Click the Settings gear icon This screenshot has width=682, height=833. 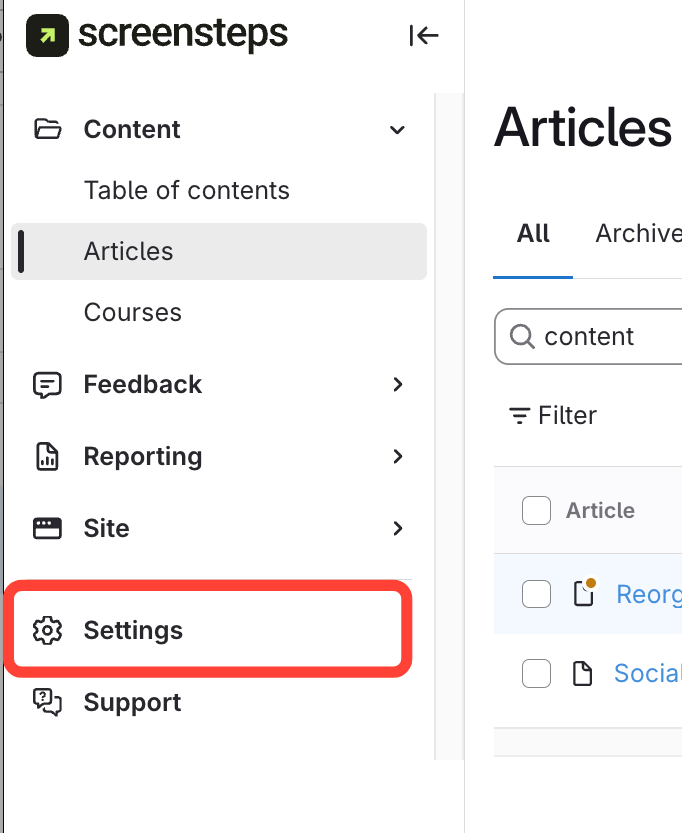pyautogui.click(x=47, y=631)
